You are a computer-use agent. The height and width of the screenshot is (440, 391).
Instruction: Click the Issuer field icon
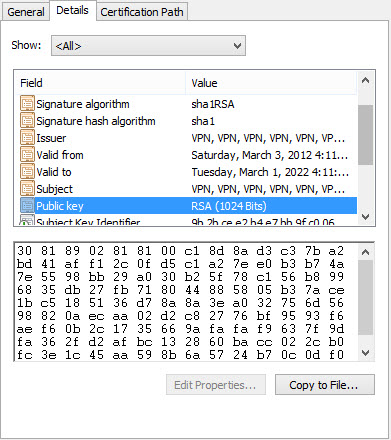point(27,138)
